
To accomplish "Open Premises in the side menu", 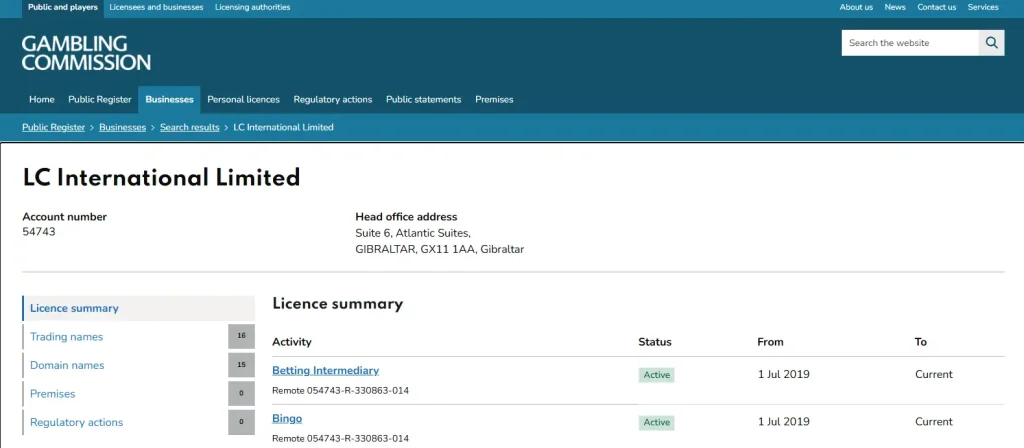I will click(53, 394).
